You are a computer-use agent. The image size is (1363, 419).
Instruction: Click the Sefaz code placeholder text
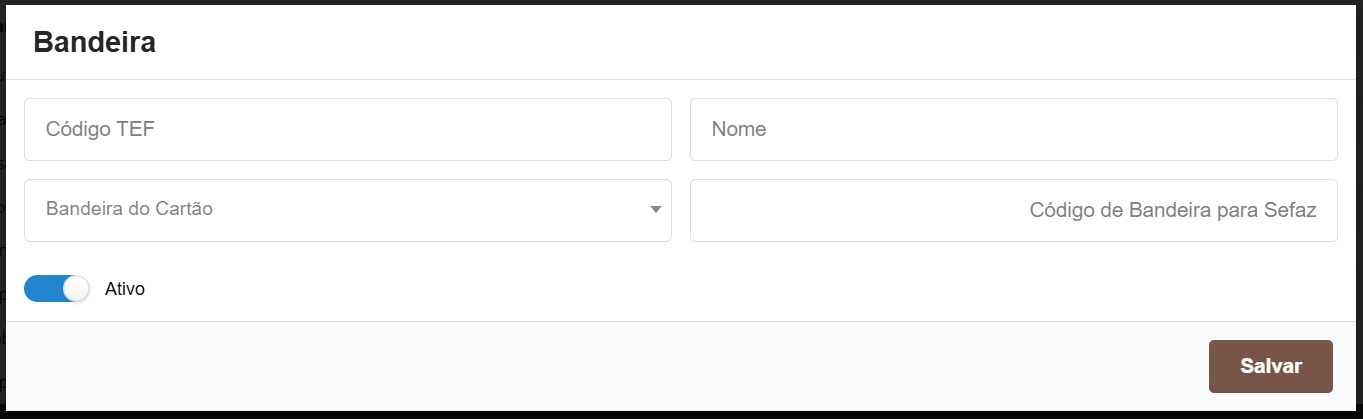click(x=1172, y=211)
